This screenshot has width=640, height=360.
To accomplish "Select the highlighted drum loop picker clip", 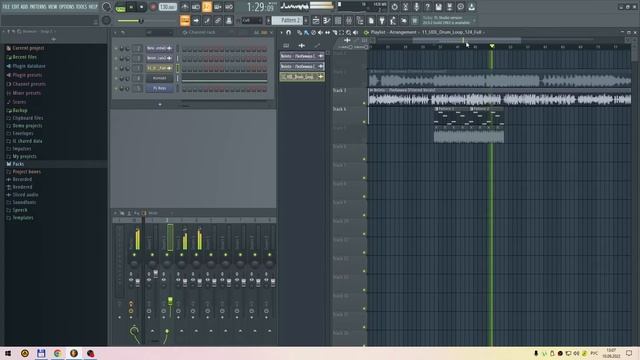I will pos(302,76).
